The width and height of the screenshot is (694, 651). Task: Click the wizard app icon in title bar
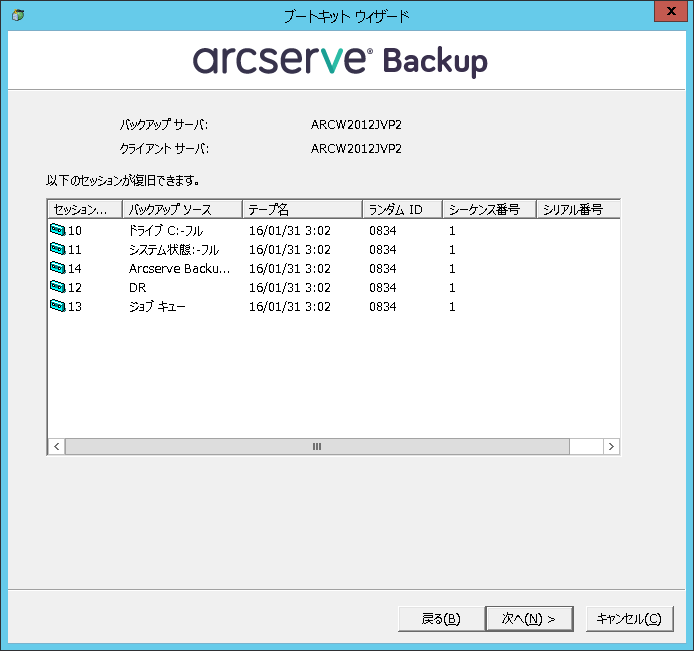coord(18,15)
